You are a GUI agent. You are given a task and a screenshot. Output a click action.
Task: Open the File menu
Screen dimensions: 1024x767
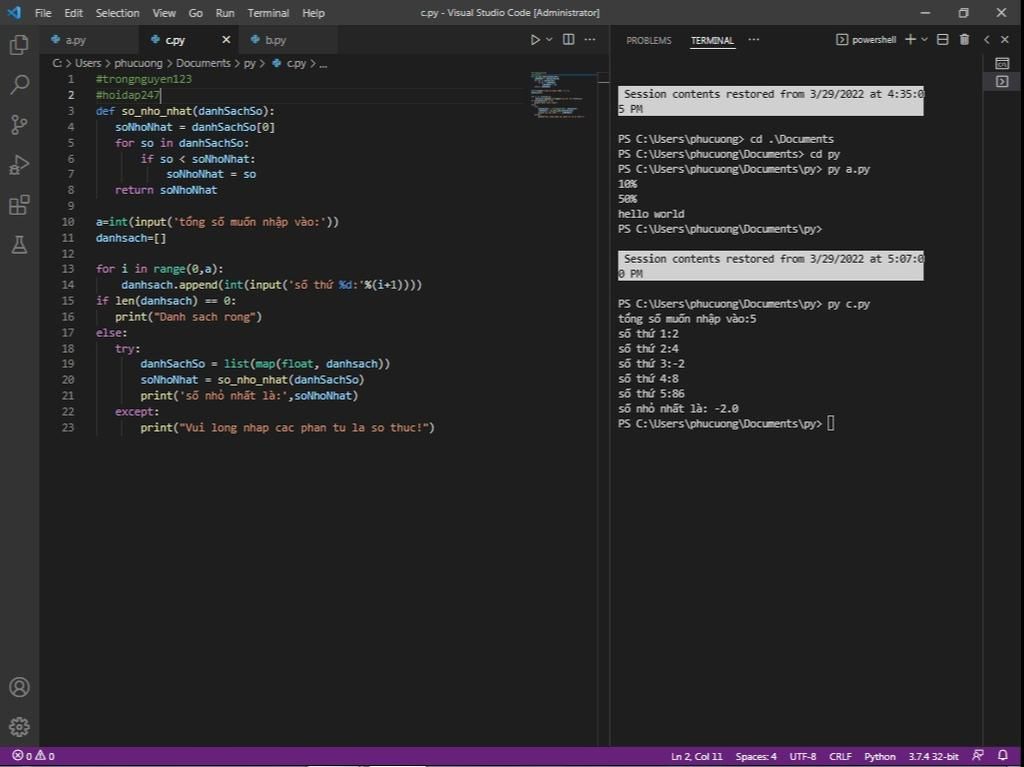coord(43,12)
